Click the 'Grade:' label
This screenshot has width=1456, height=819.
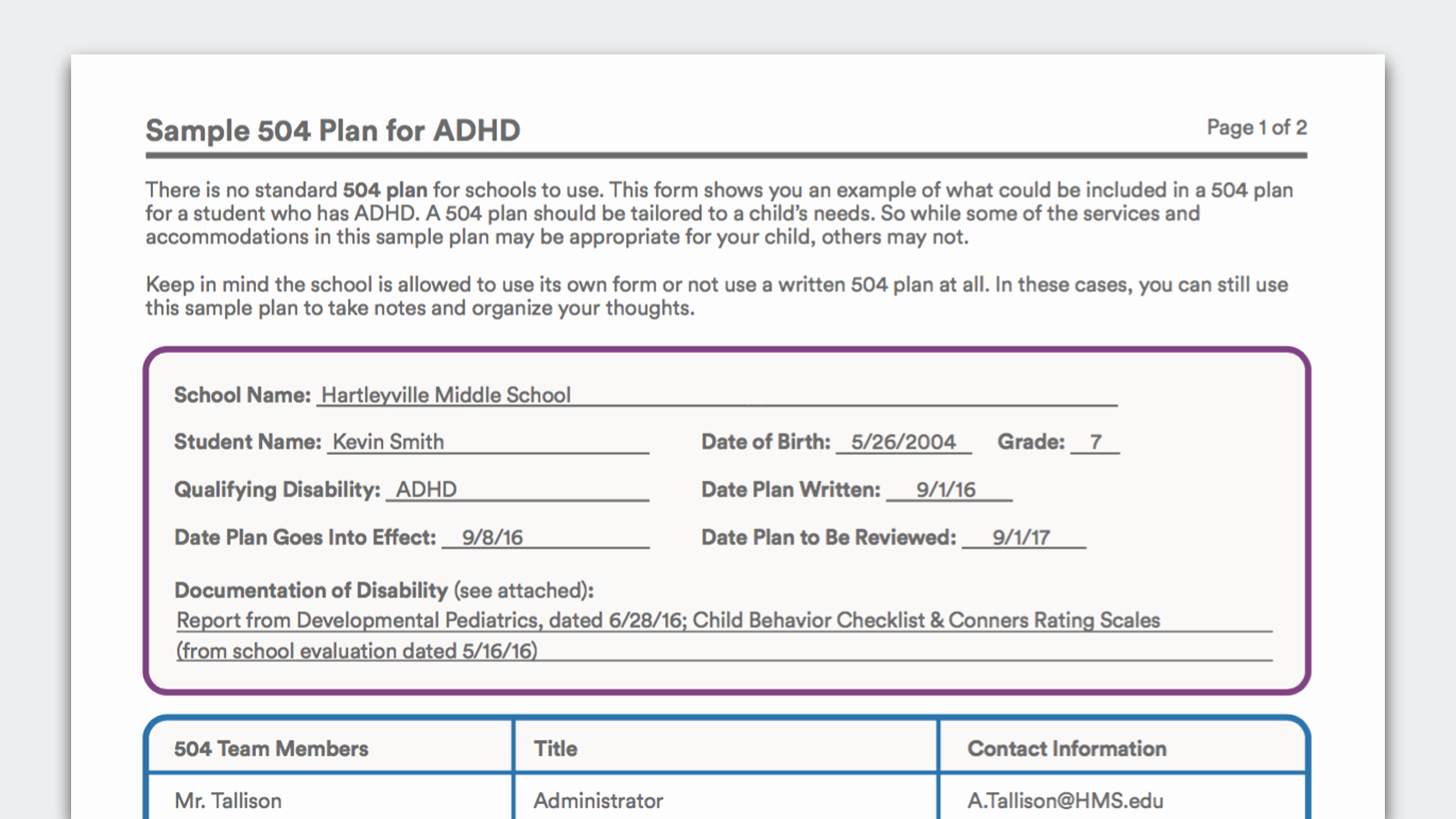(1031, 442)
